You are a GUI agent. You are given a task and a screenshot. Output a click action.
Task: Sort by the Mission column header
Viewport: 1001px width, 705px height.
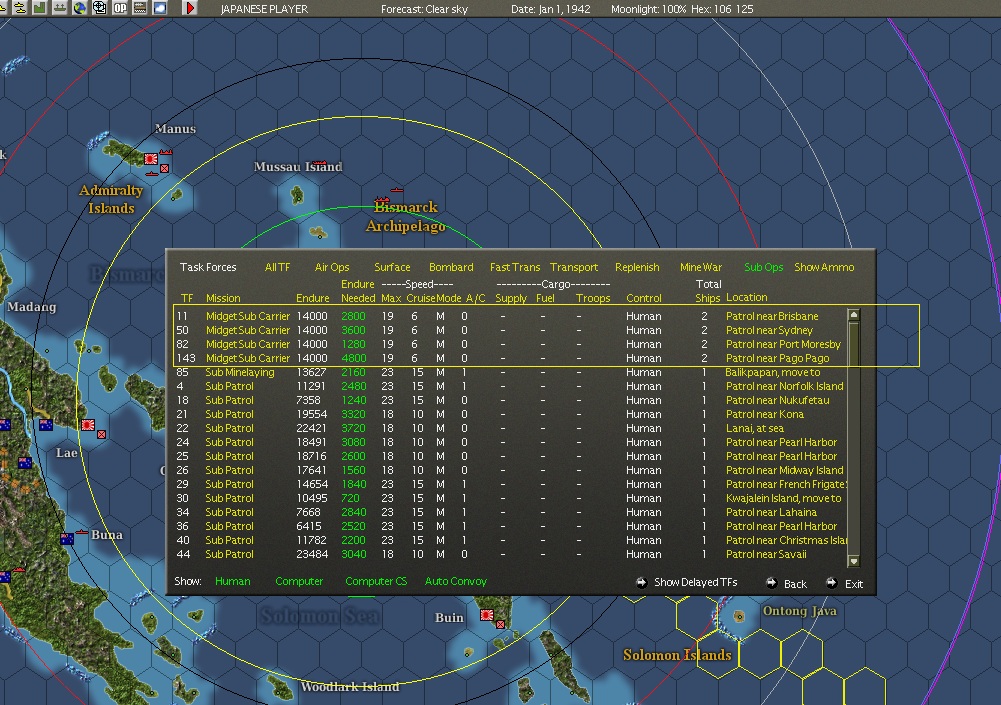[x=223, y=298]
